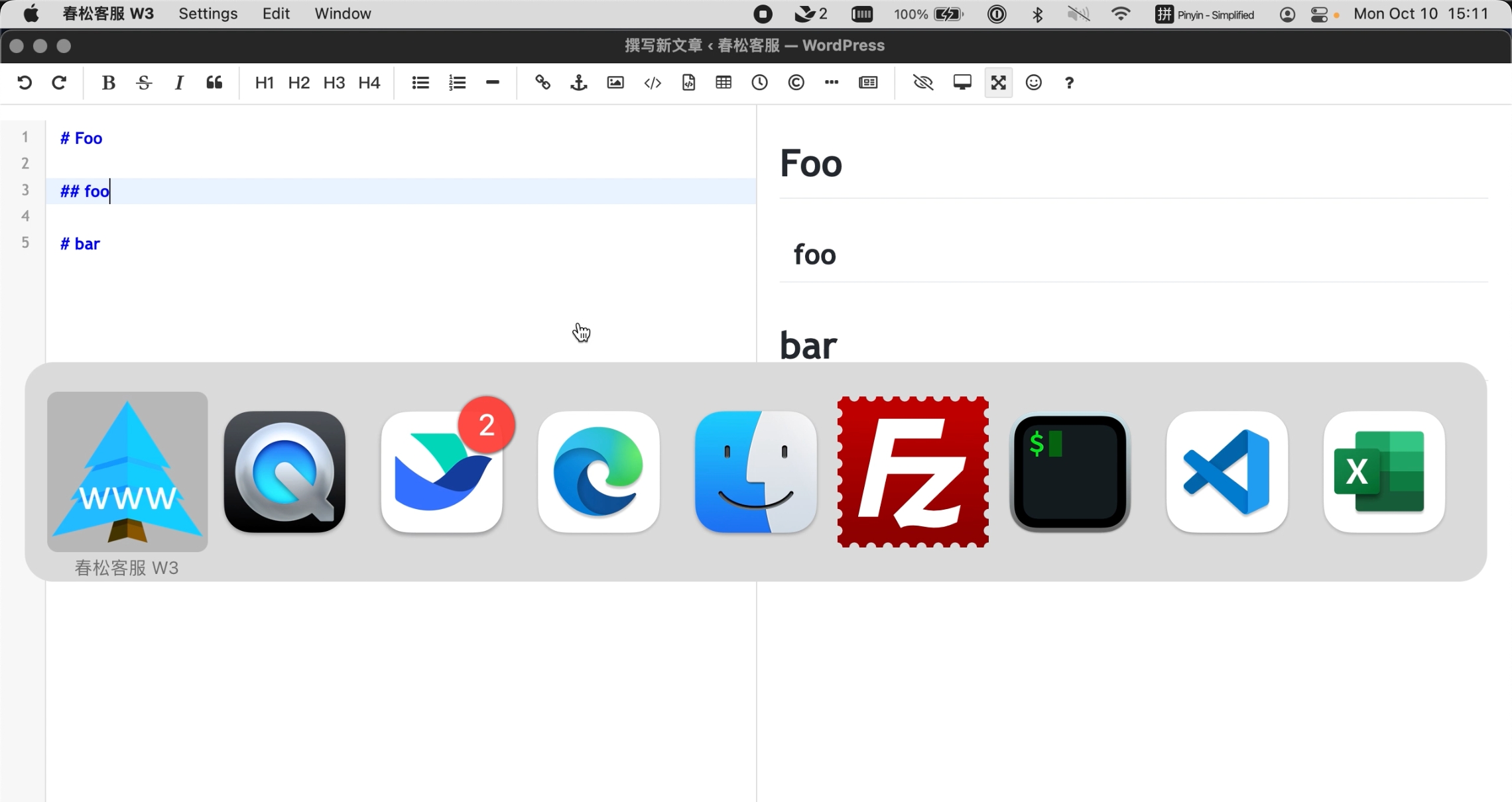Open Pinyin input source menu
The width and height of the screenshot is (1512, 802).
coord(1204,15)
